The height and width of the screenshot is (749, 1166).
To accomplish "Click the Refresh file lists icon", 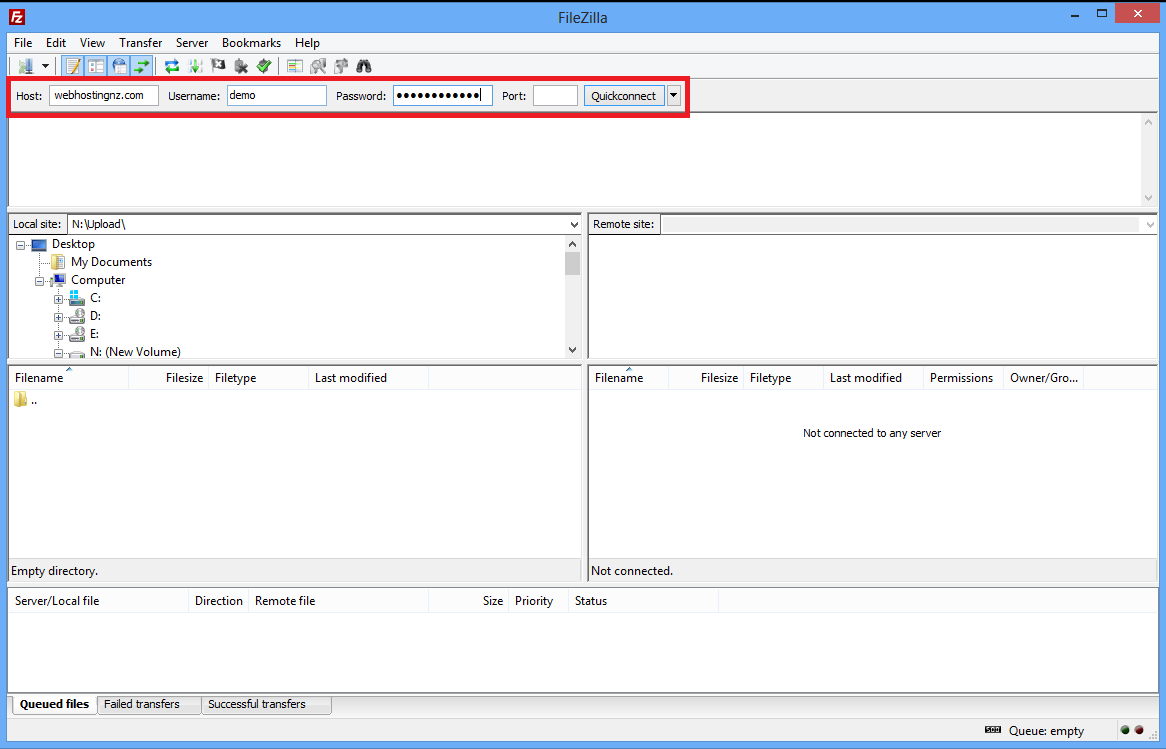I will pyautogui.click(x=172, y=66).
